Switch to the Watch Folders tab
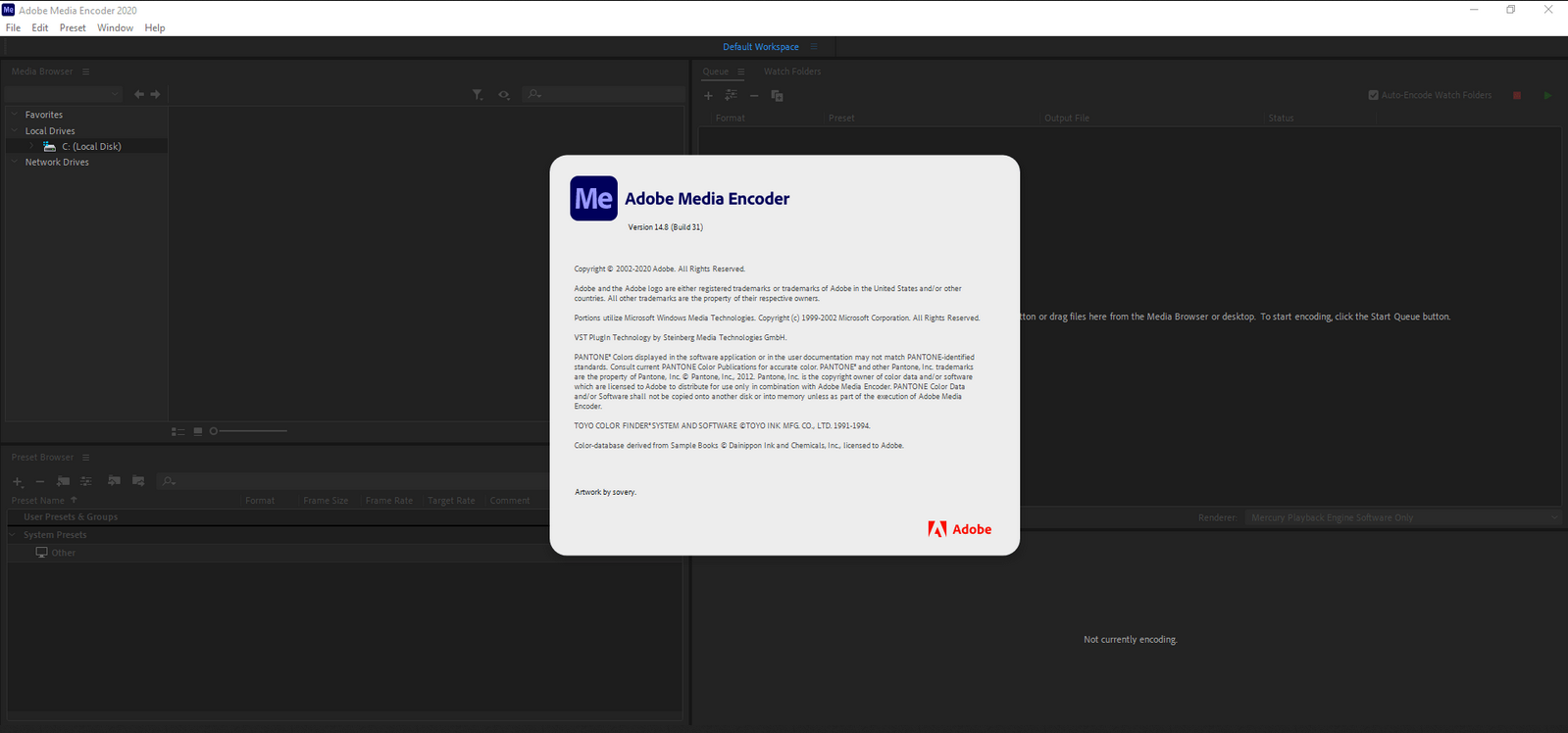This screenshot has width=1568, height=733. tap(792, 72)
